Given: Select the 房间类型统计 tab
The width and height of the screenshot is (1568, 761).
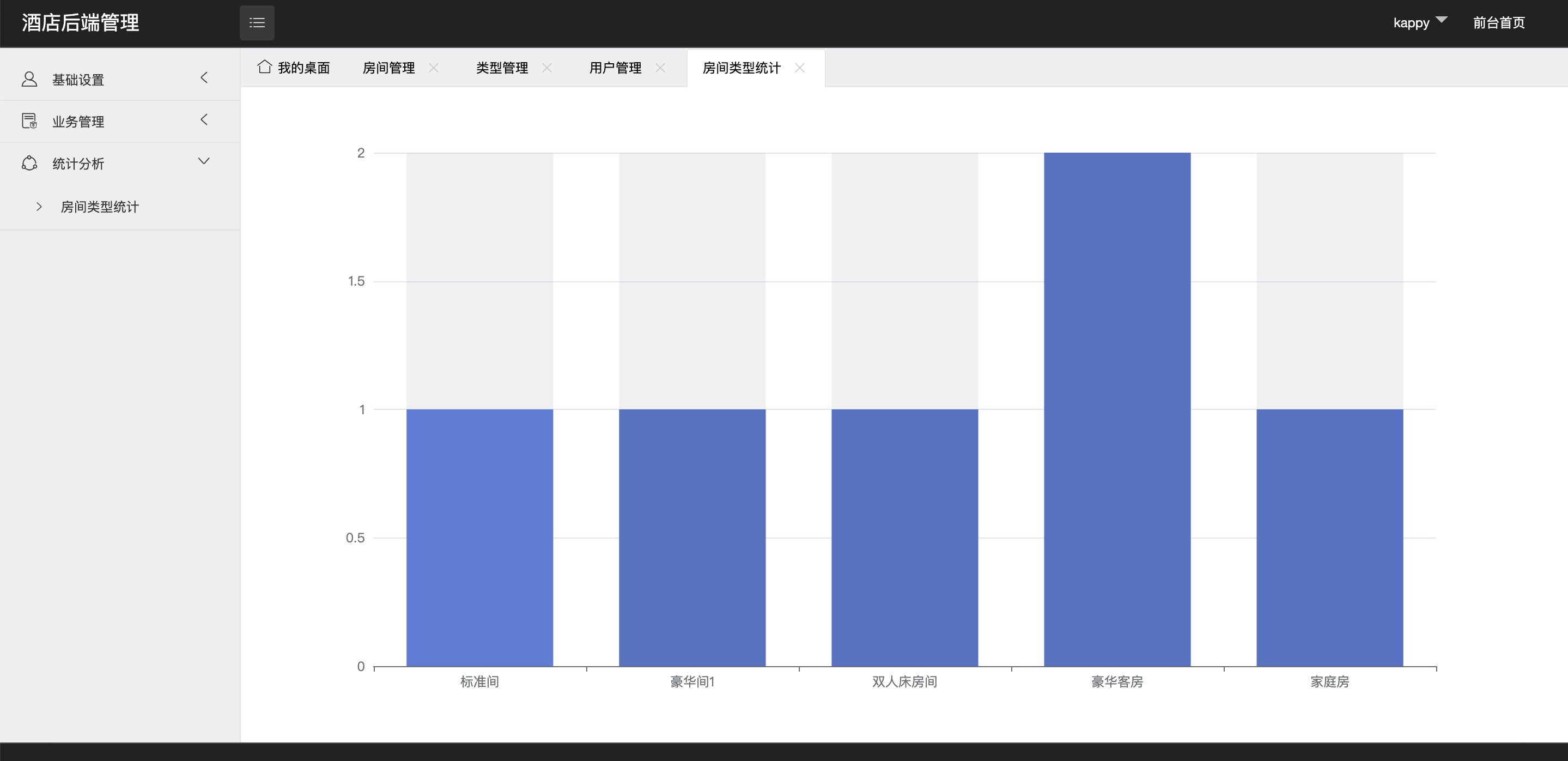Looking at the screenshot, I should pyautogui.click(x=742, y=68).
